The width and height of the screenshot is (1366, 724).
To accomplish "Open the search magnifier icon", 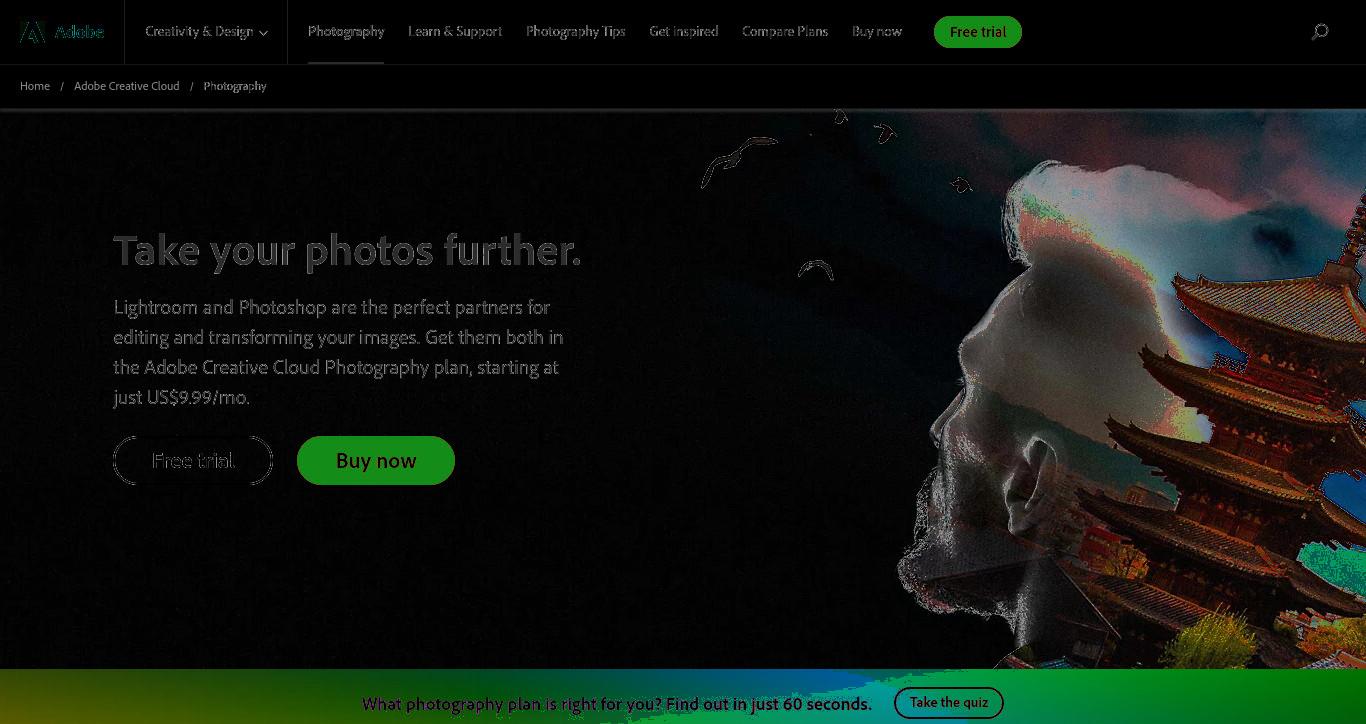I will [x=1320, y=32].
